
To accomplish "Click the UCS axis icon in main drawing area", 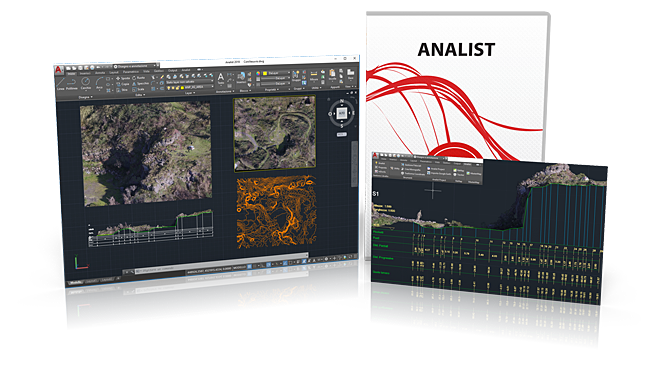I will click(81, 262).
